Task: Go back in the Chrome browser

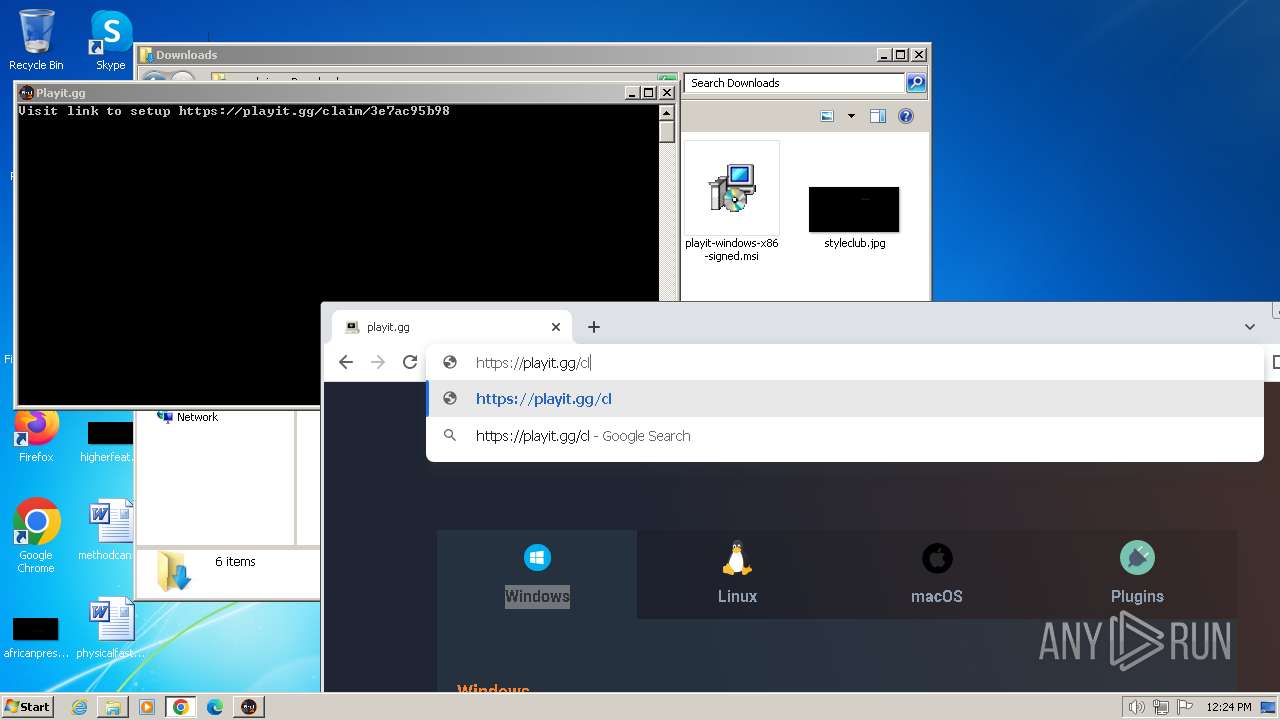Action: pos(346,362)
